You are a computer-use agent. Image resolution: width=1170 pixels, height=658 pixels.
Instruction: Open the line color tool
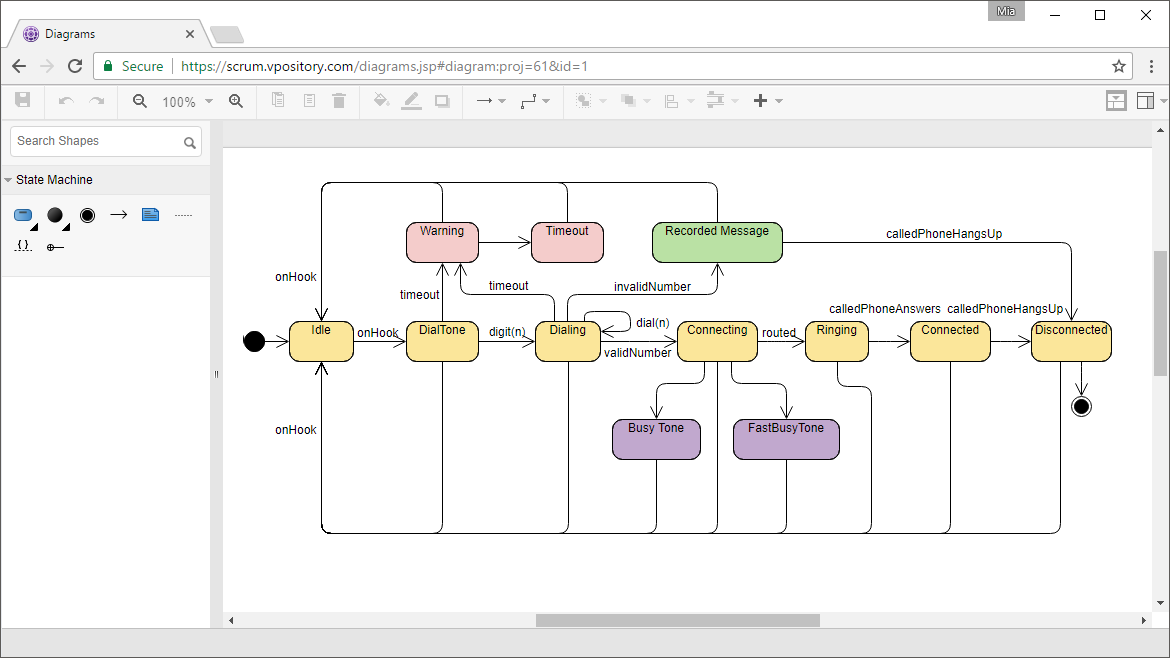point(411,101)
